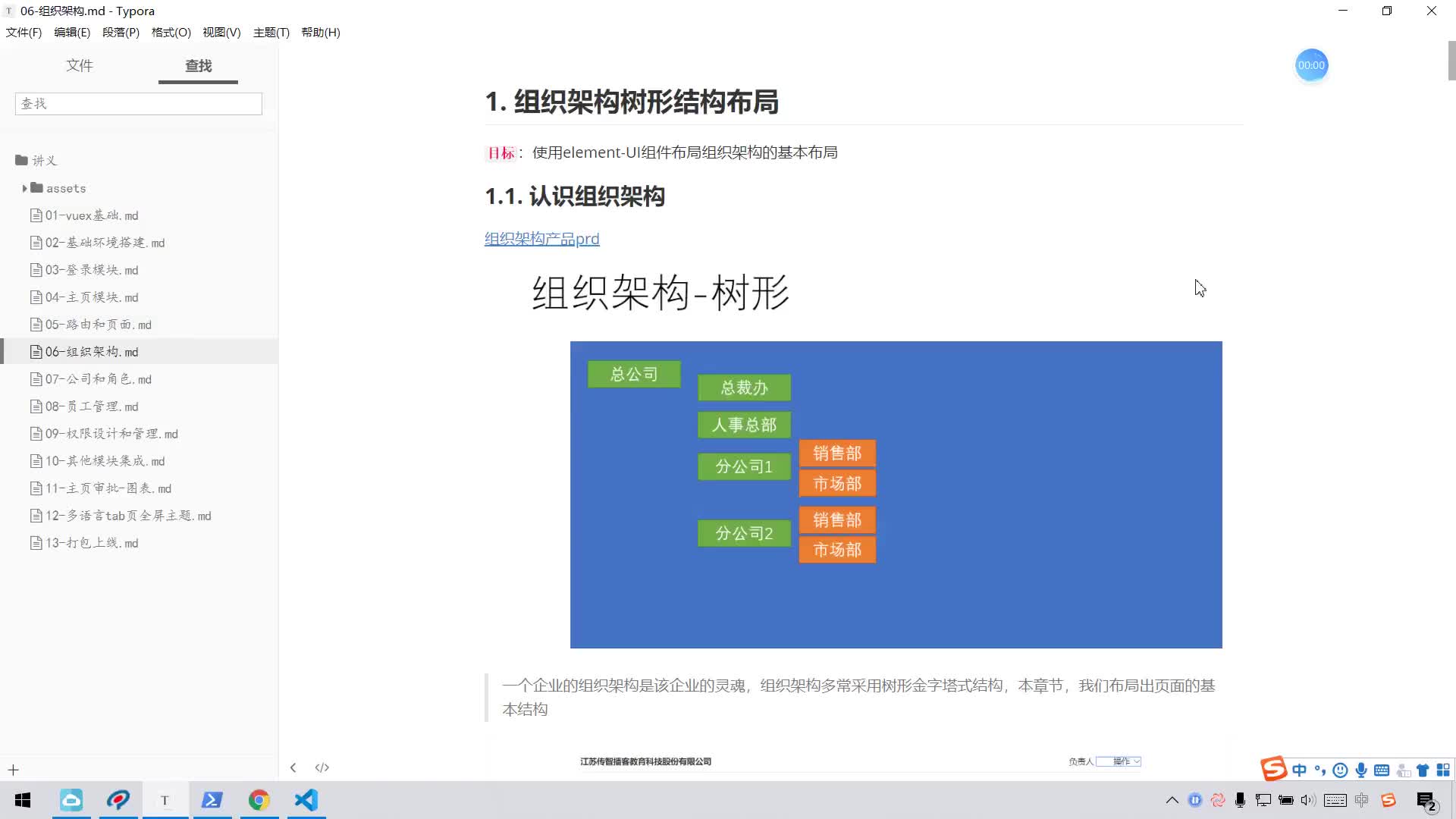Open the blue-red swirl taskbar app

[x=118, y=800]
